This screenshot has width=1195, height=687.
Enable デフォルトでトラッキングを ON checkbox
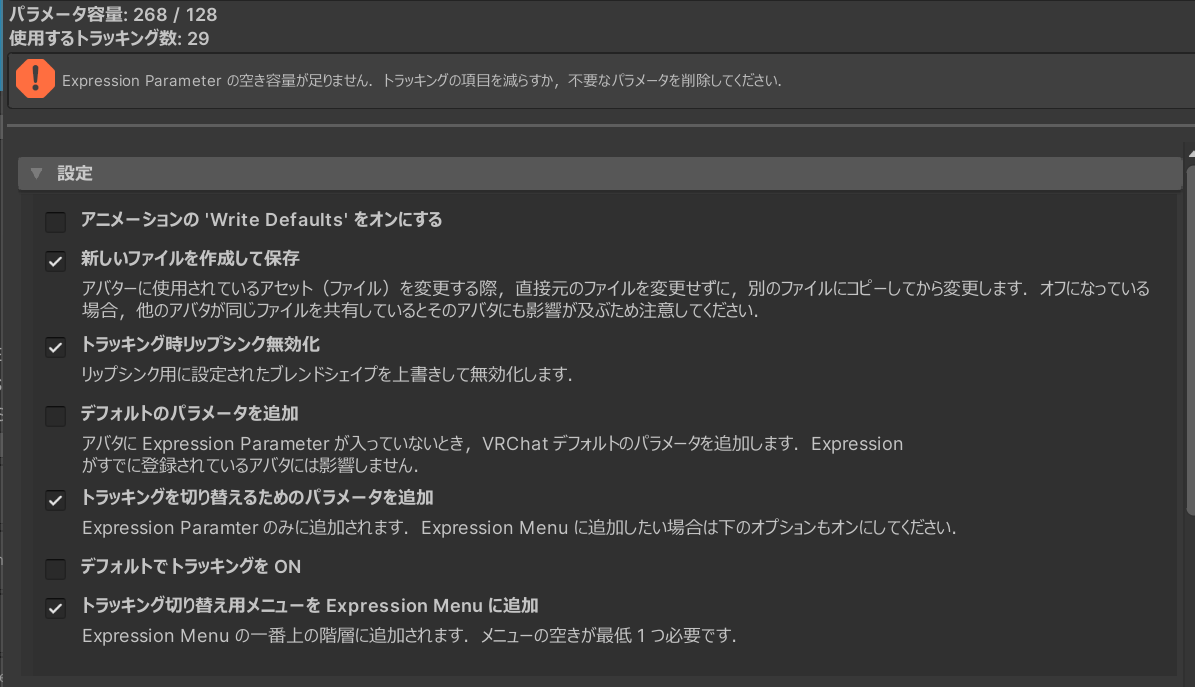point(56,569)
